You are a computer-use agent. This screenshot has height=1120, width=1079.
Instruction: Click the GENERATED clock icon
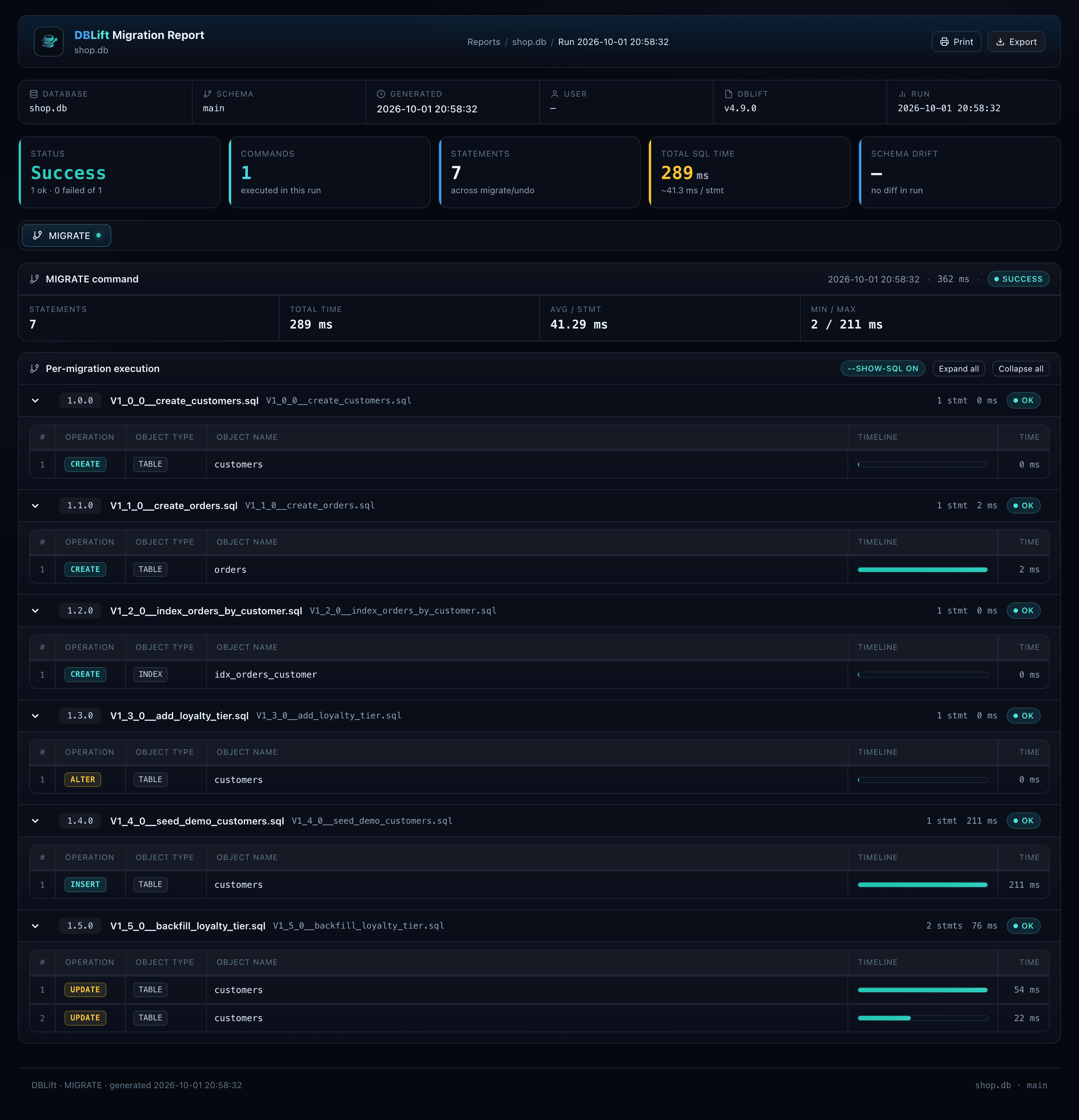381,94
